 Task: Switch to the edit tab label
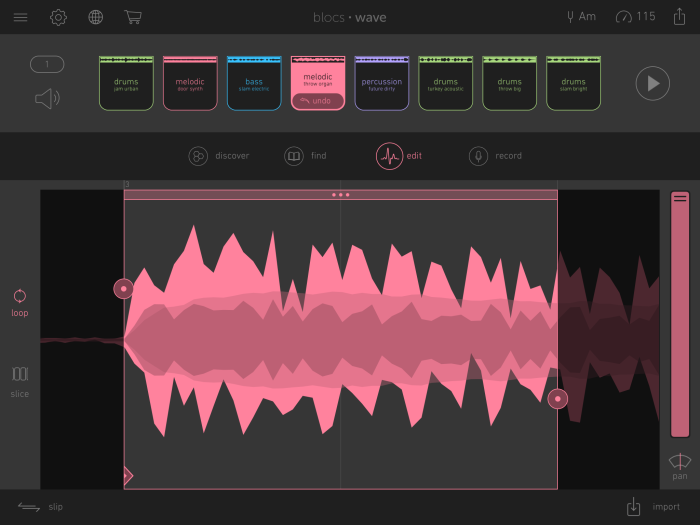[414, 156]
